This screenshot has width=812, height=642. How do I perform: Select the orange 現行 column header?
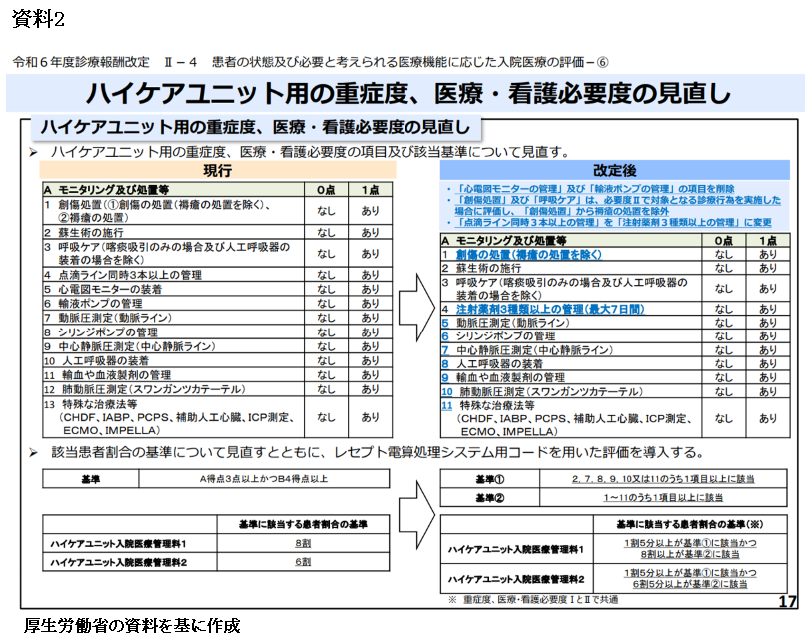pyautogui.click(x=218, y=171)
